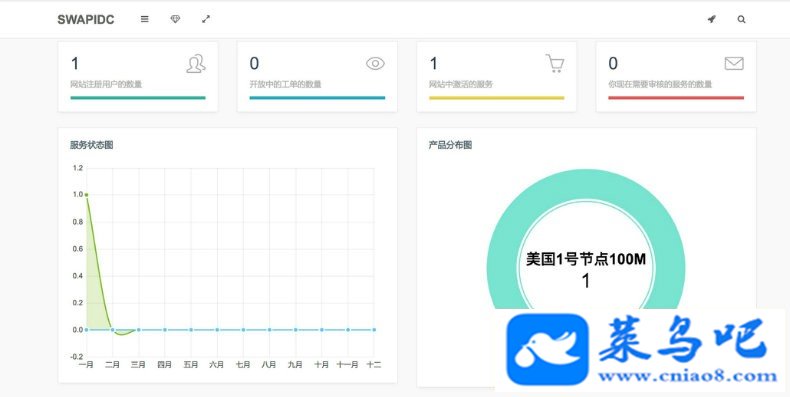The height and width of the screenshot is (397, 790).
Task: Click the 0.6 y-axis value
Action: 78,249
